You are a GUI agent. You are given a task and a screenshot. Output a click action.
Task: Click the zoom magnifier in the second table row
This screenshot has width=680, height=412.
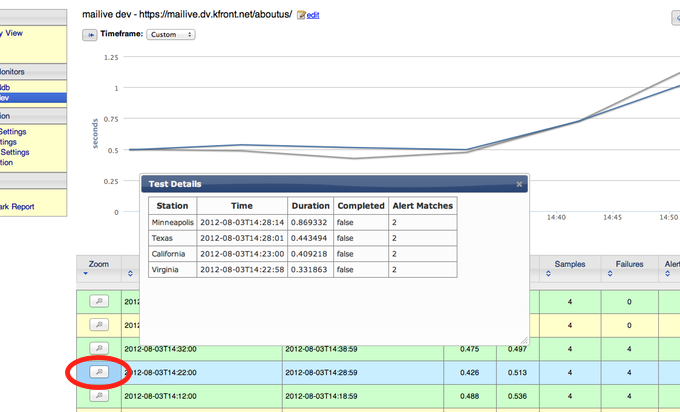98,324
